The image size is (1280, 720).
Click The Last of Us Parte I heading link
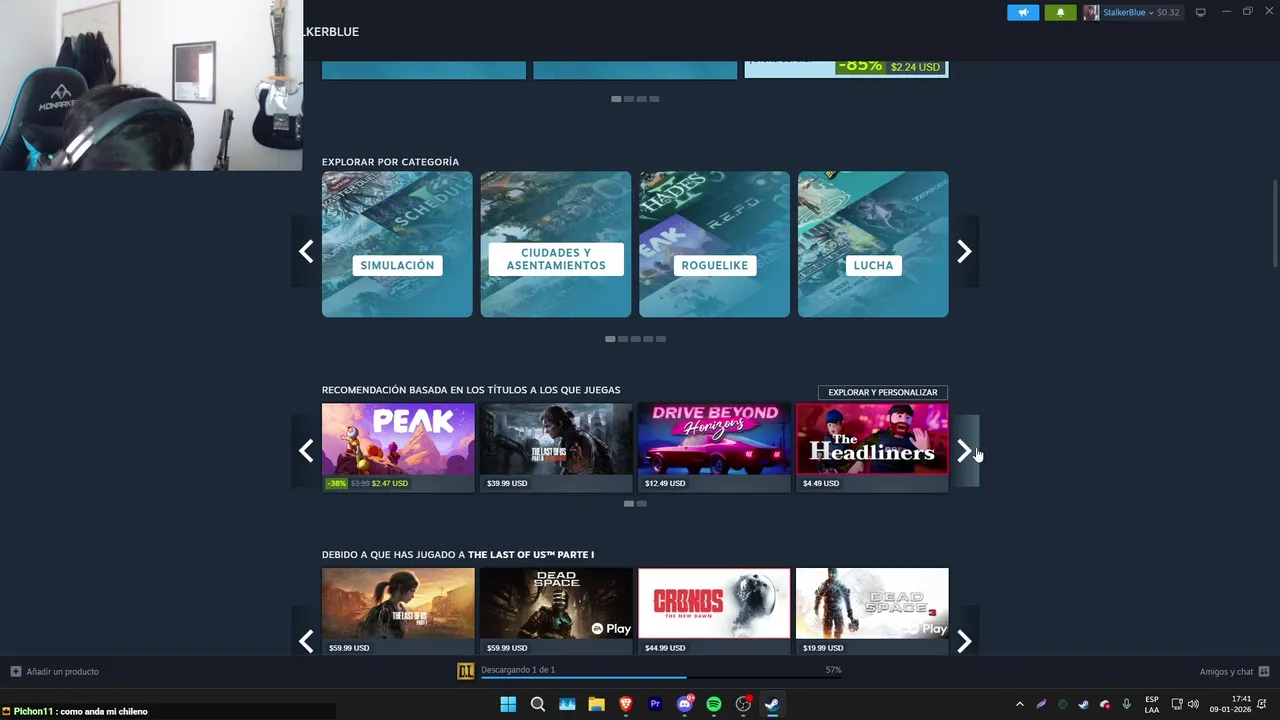click(531, 555)
